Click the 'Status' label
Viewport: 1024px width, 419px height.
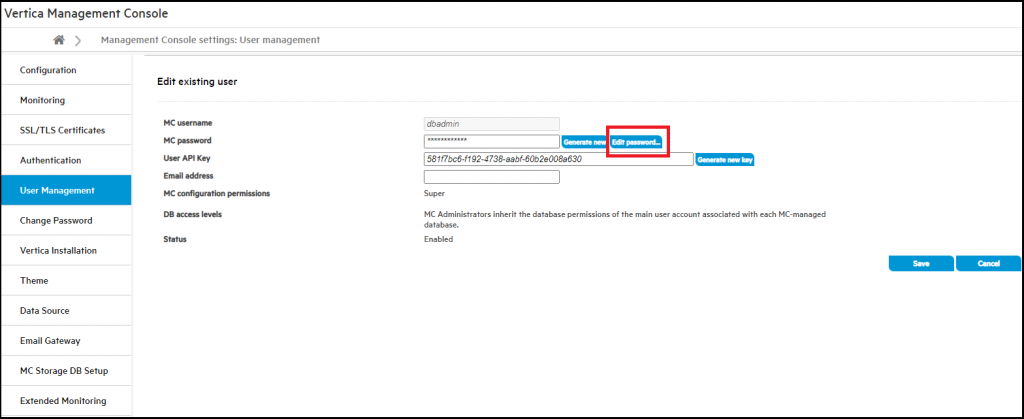pyautogui.click(x=175, y=239)
